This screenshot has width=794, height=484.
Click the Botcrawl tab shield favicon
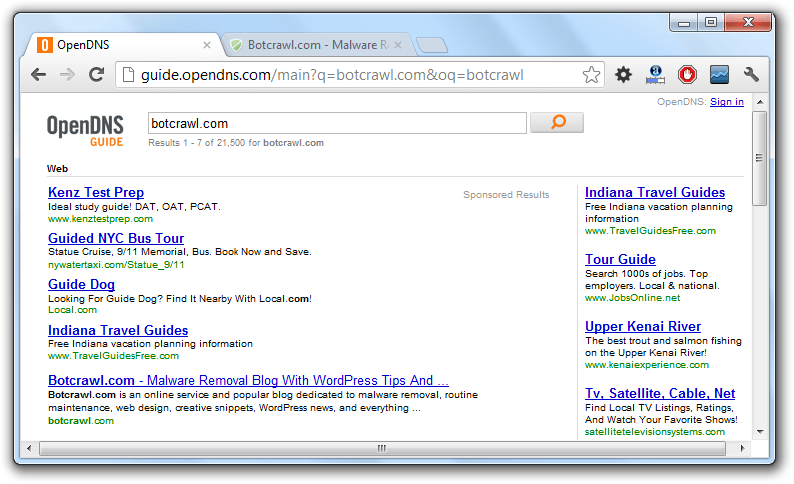(x=236, y=46)
